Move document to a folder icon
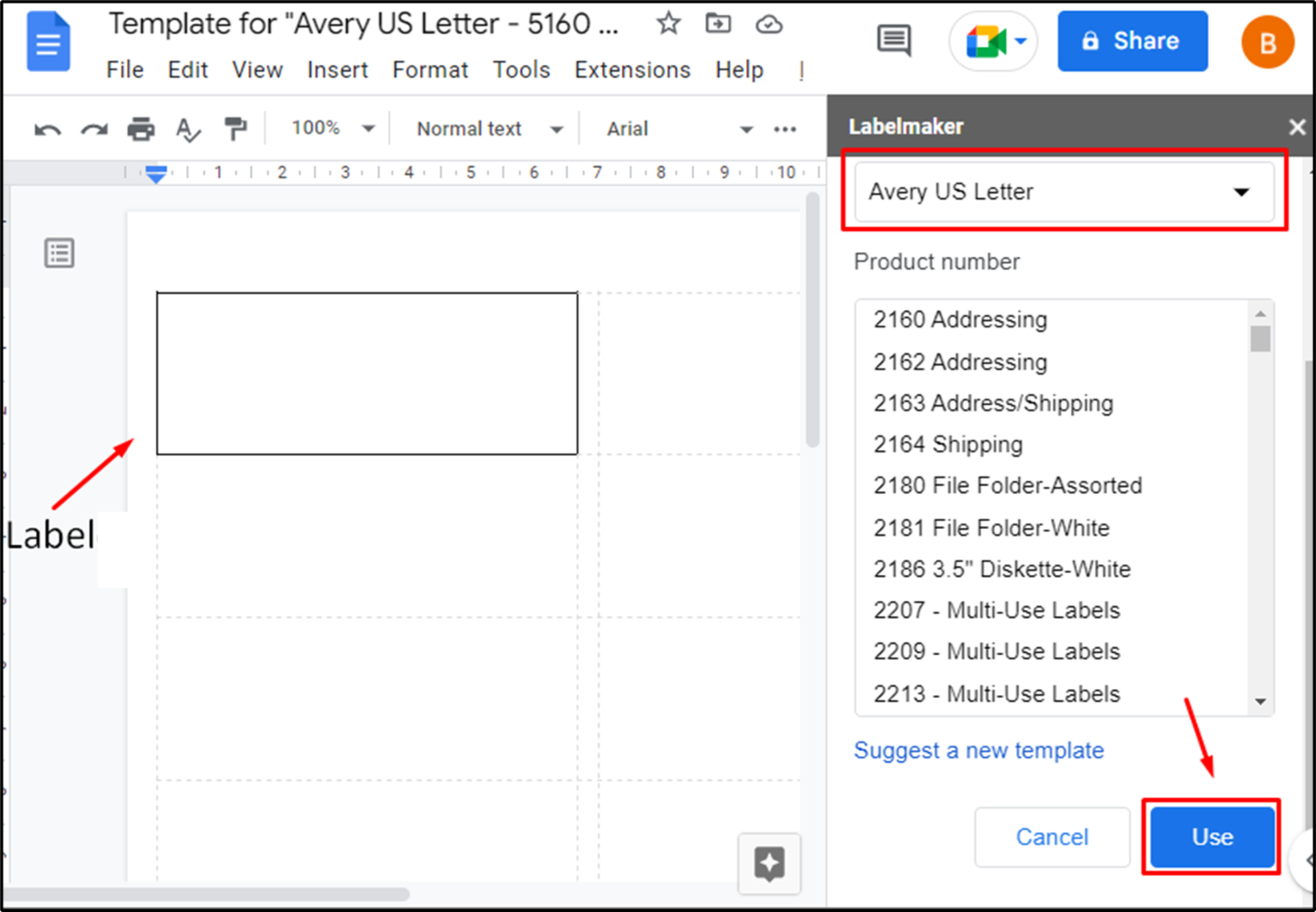This screenshot has height=912, width=1316. point(718,24)
